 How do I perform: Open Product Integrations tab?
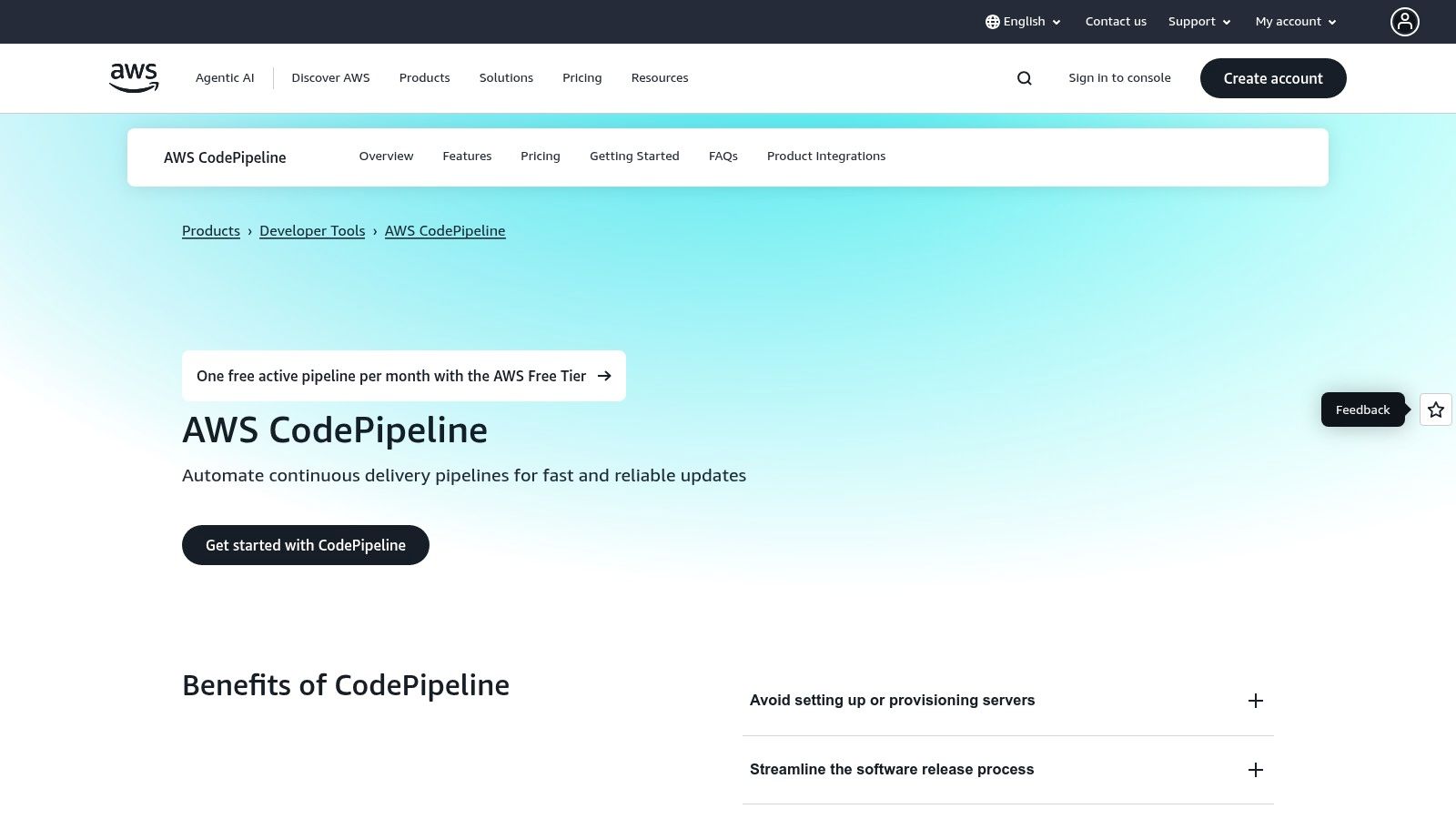(x=826, y=157)
